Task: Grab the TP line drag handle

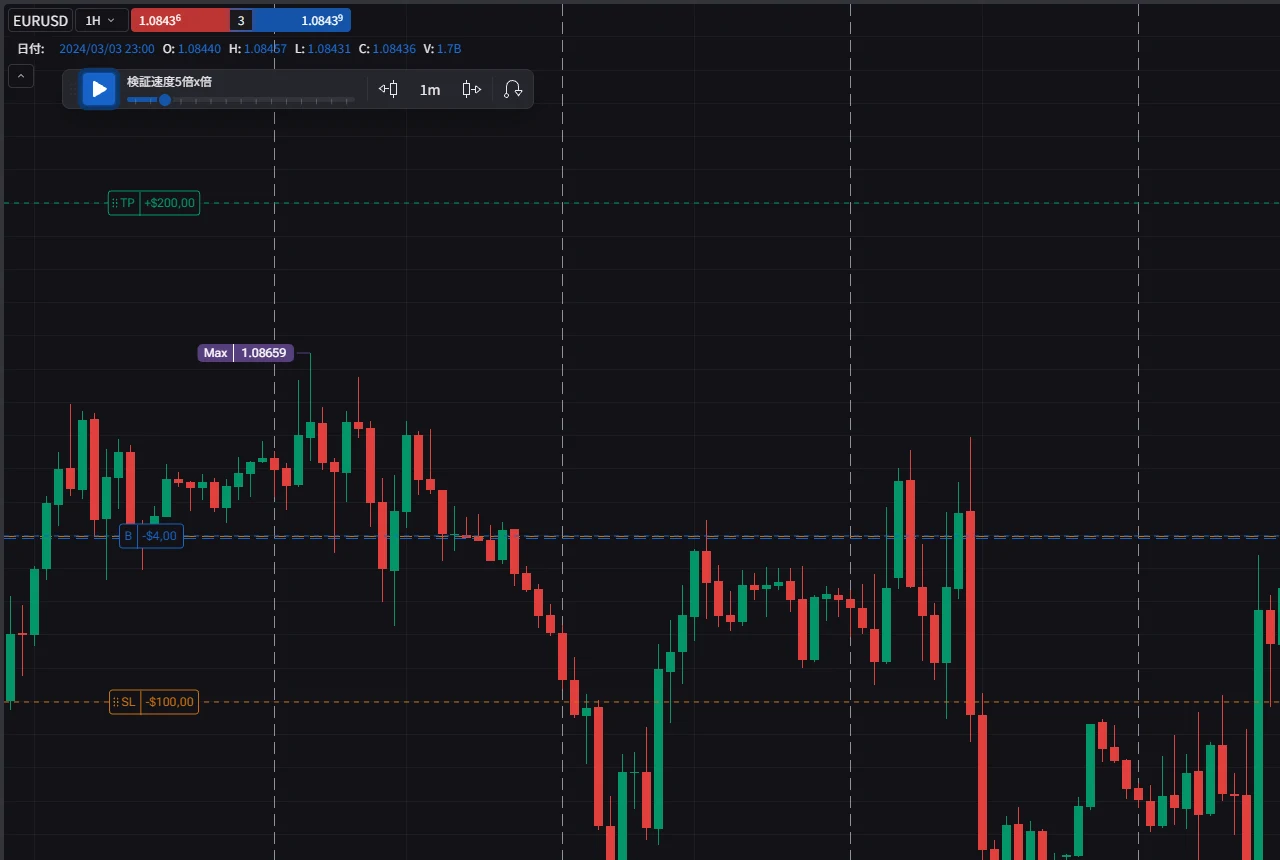Action: pos(114,203)
